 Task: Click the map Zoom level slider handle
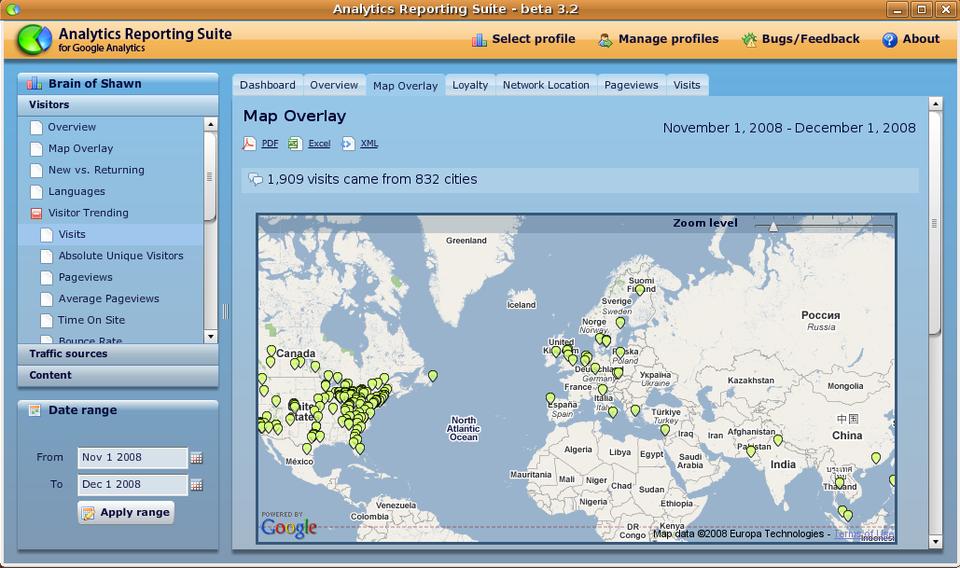tap(773, 227)
